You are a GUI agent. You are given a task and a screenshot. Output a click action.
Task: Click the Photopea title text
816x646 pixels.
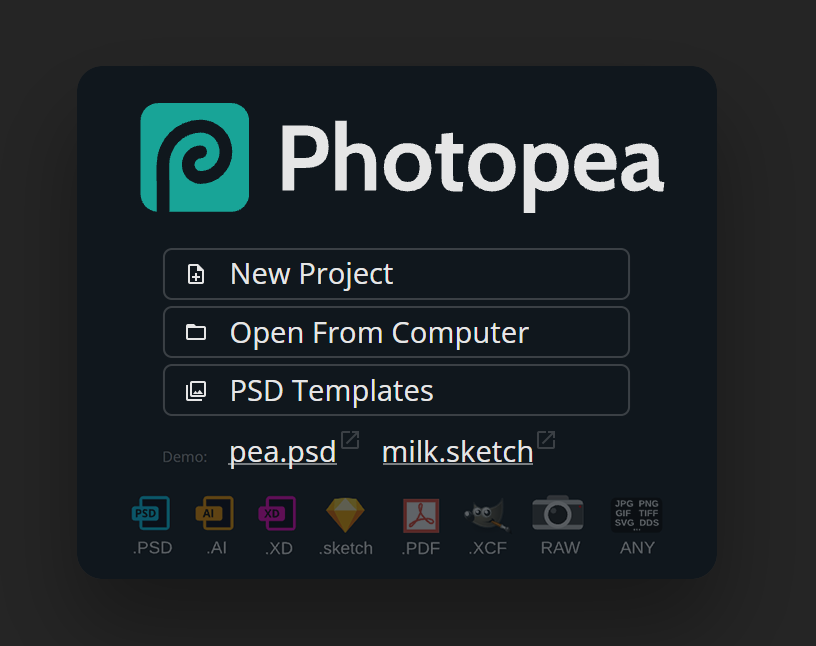pos(472,158)
